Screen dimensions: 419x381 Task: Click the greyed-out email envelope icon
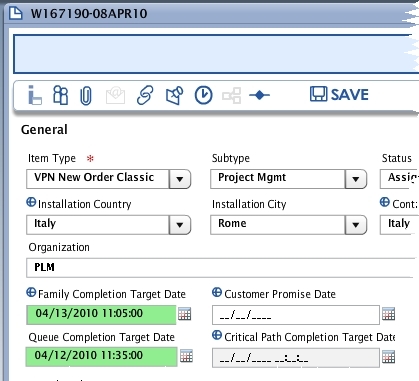click(115, 95)
